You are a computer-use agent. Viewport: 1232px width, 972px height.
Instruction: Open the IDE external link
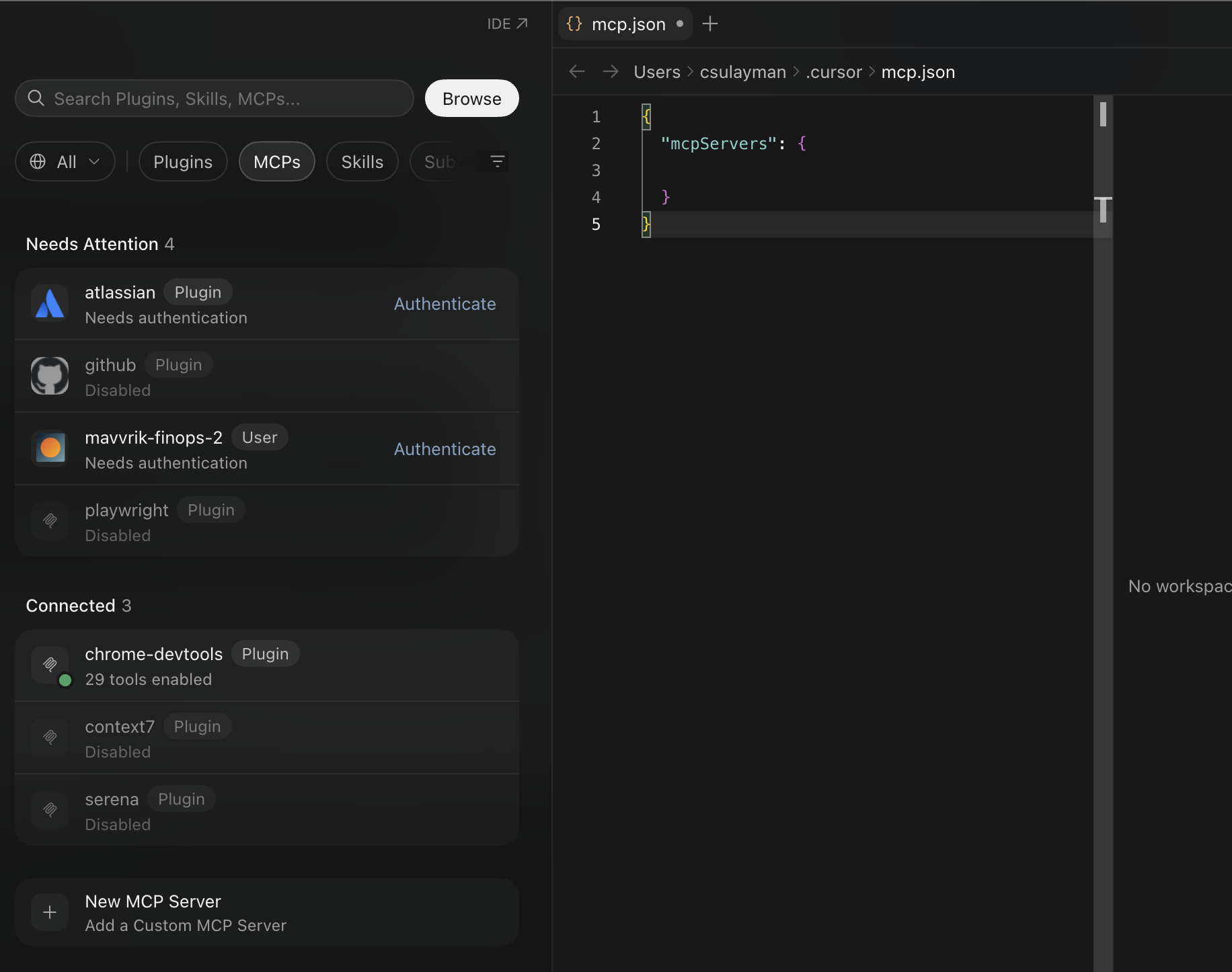(507, 24)
